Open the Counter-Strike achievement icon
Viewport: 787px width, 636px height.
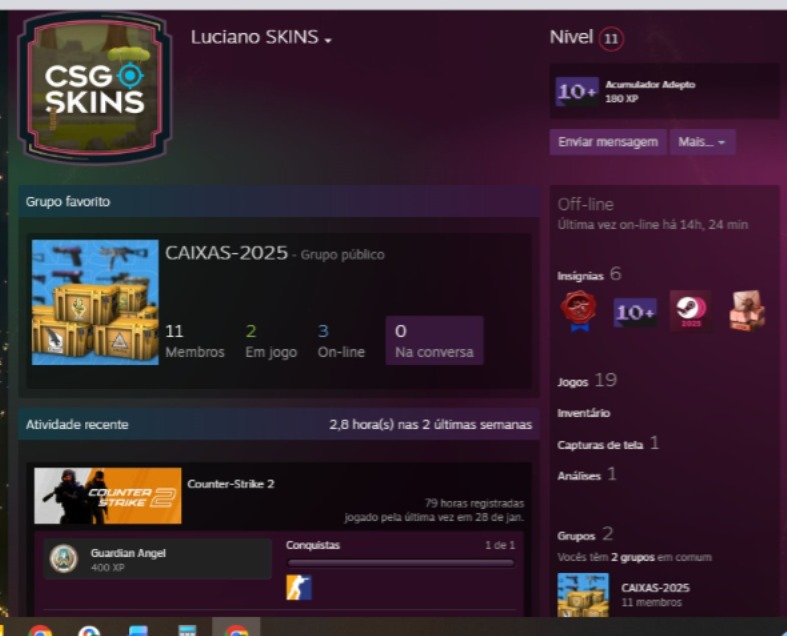[x=299, y=587]
